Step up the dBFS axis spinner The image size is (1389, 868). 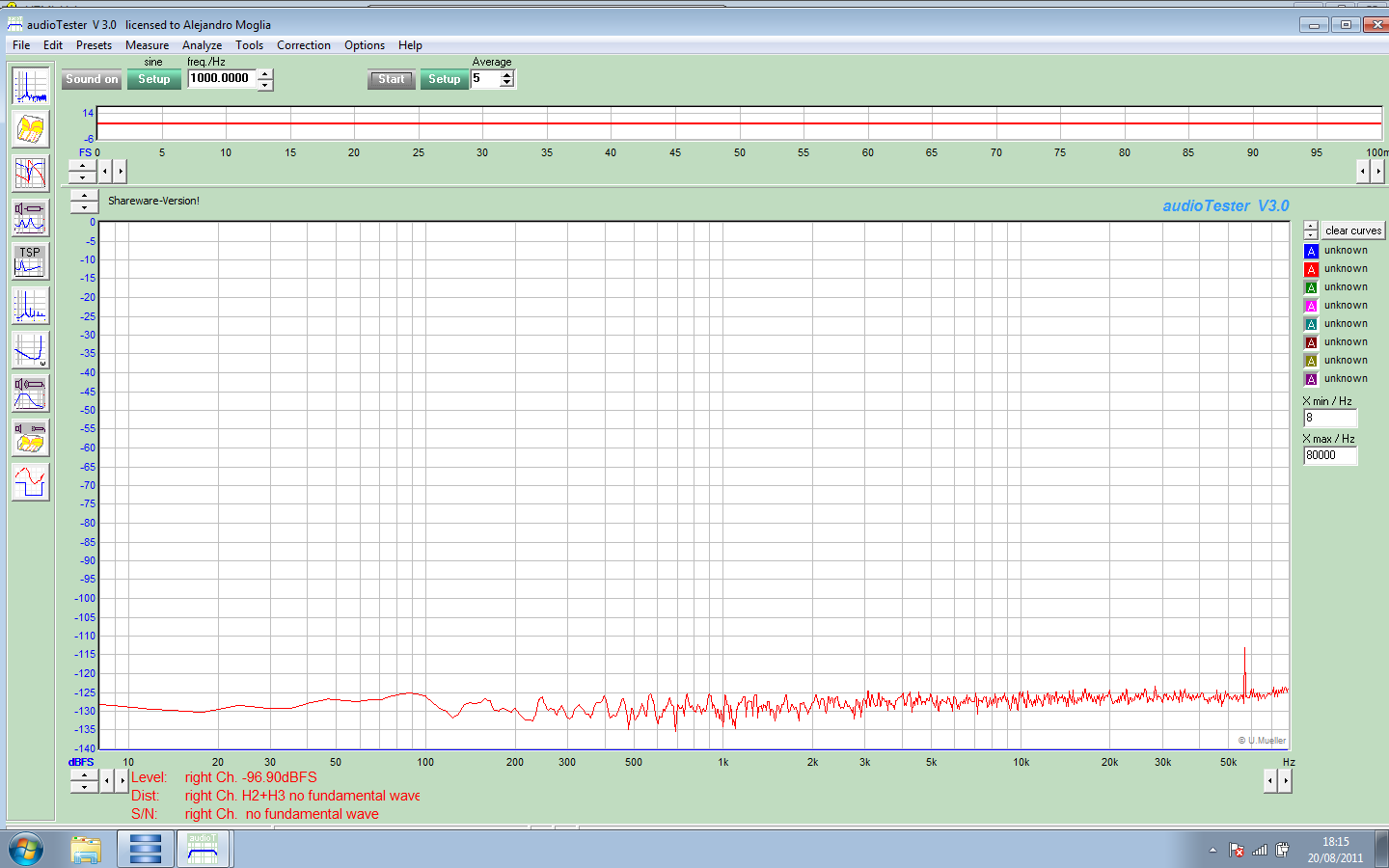84,775
